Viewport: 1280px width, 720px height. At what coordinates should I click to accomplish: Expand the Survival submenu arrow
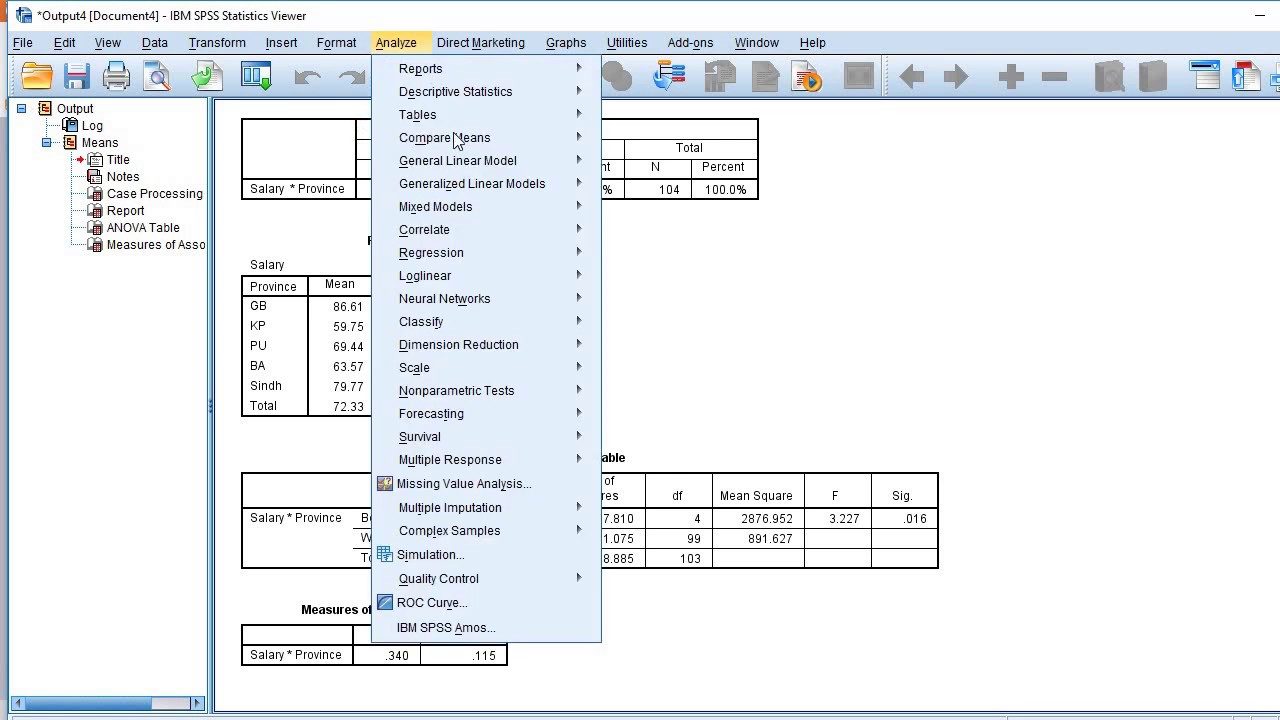click(579, 436)
